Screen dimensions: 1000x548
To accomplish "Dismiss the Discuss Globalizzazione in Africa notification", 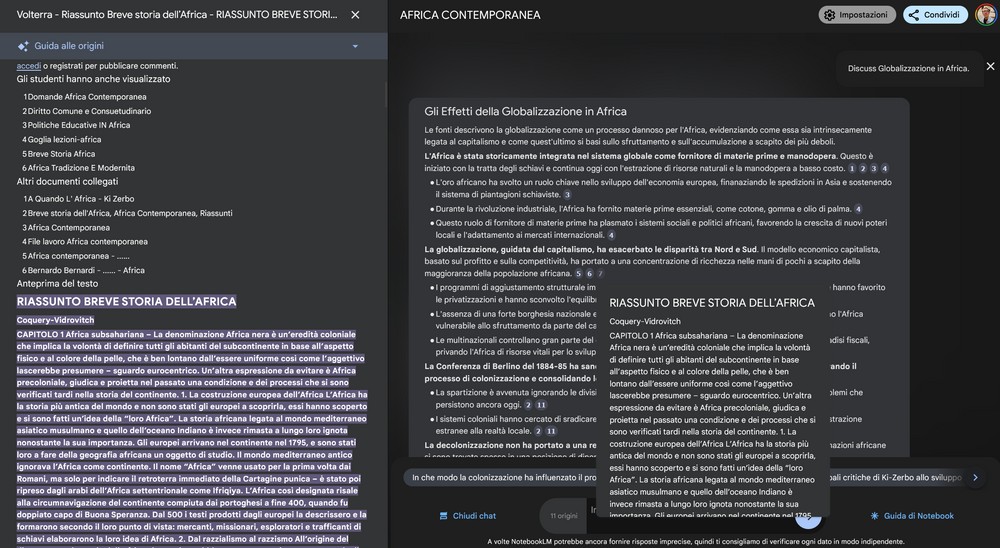I will tap(990, 67).
